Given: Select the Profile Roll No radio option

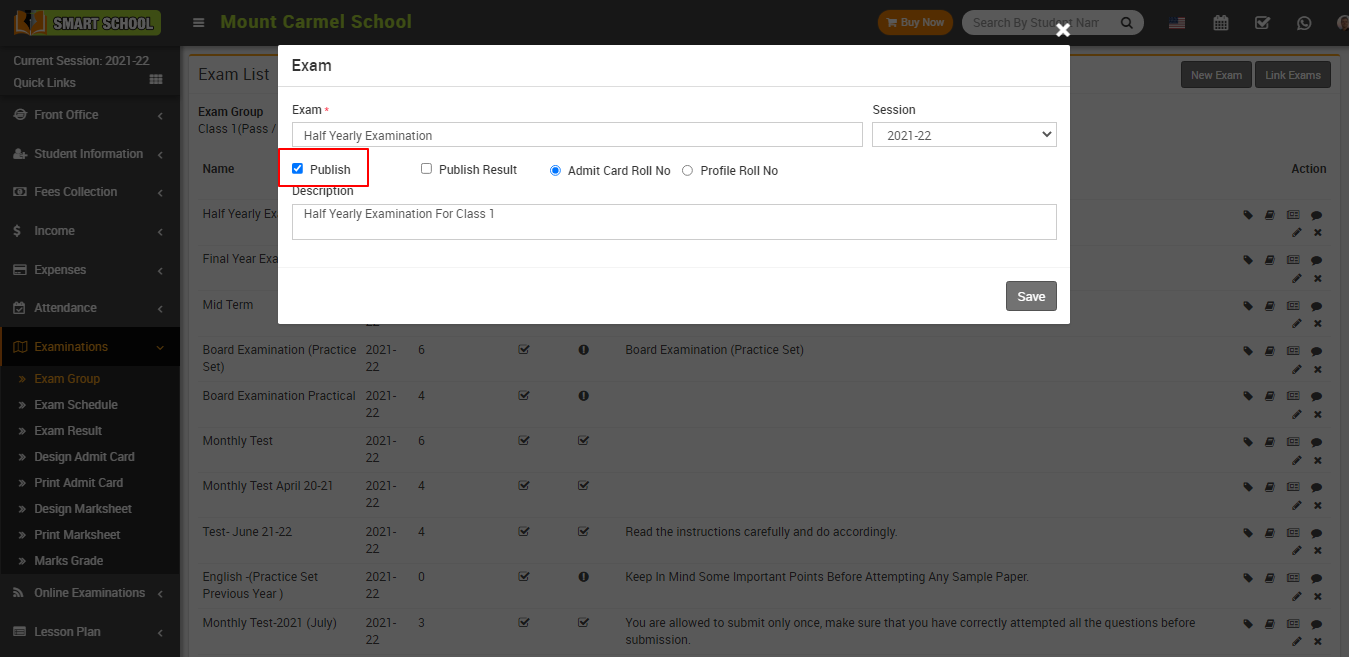Looking at the screenshot, I should point(687,171).
